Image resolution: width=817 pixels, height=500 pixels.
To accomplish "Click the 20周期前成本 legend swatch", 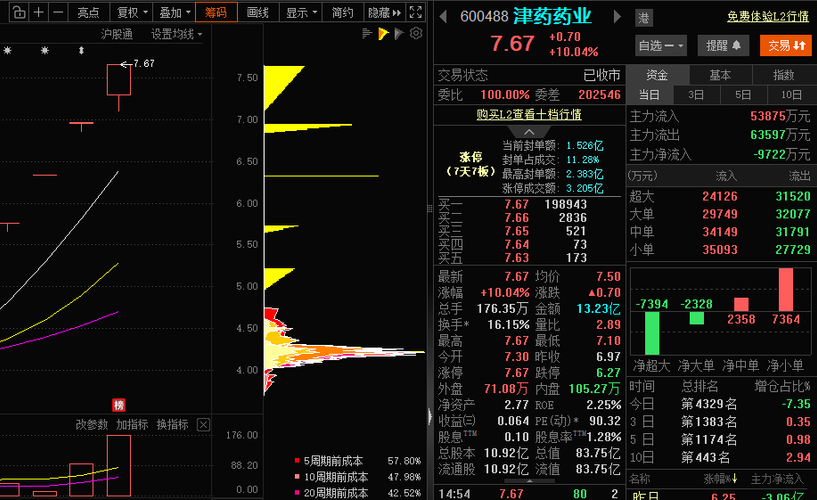I will click(297, 492).
